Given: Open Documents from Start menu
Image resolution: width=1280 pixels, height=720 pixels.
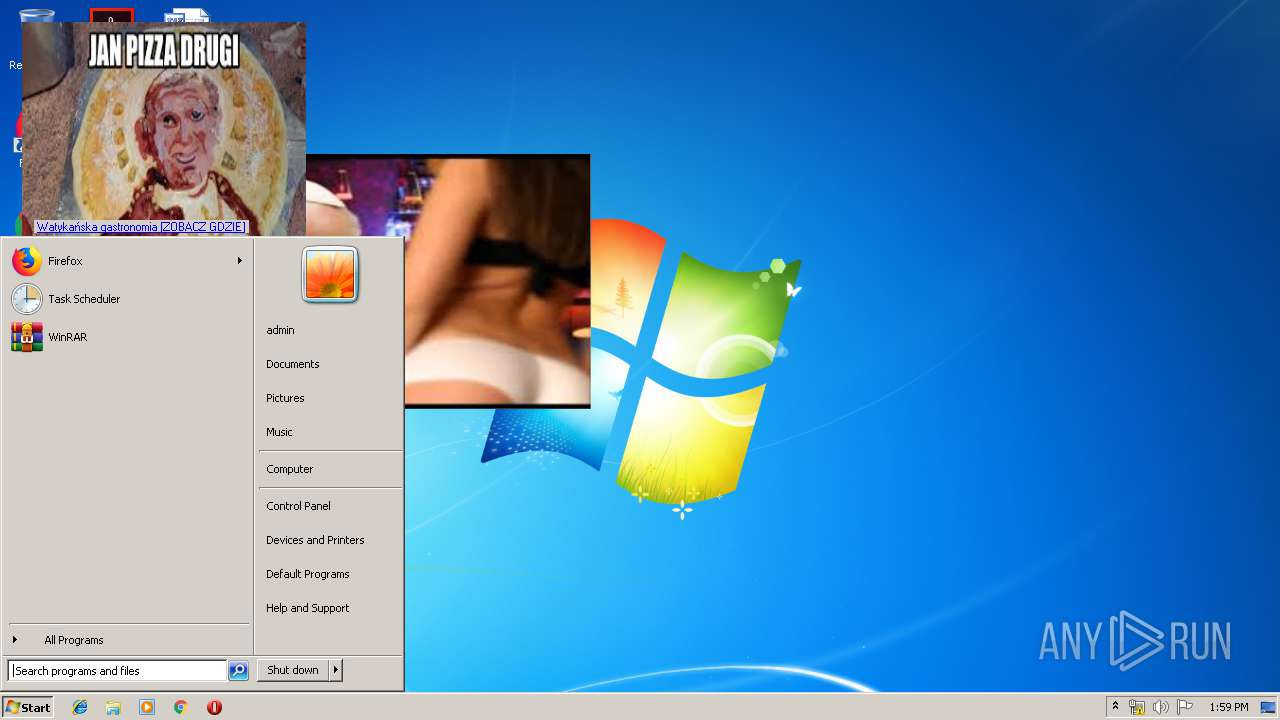Looking at the screenshot, I should tap(292, 364).
